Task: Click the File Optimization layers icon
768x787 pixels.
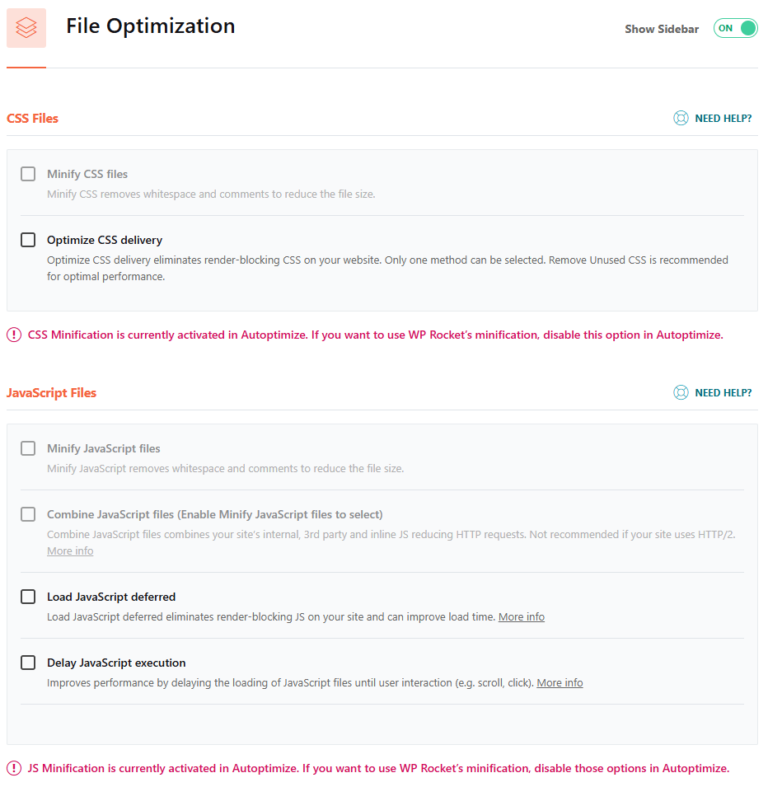Action: (26, 28)
